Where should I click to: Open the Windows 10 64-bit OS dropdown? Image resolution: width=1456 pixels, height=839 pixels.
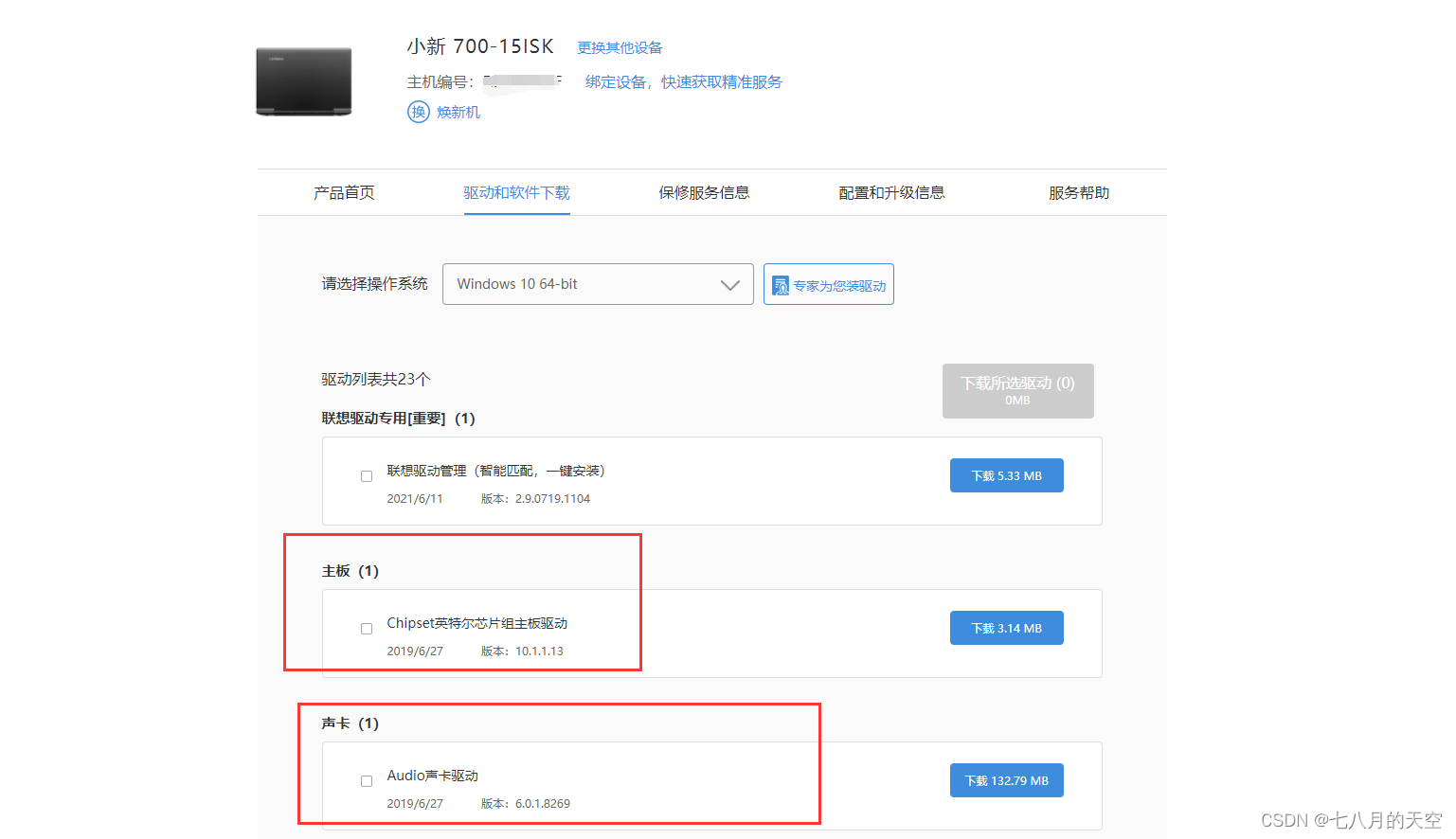tap(598, 284)
